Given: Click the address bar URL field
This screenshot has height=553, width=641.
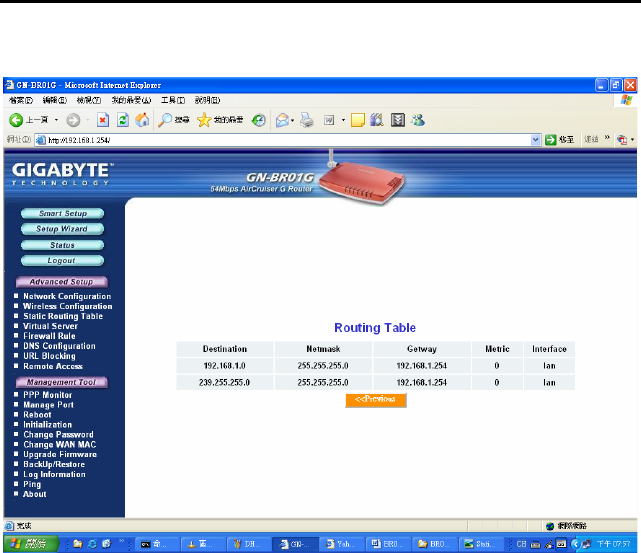Looking at the screenshot, I should 288,140.
